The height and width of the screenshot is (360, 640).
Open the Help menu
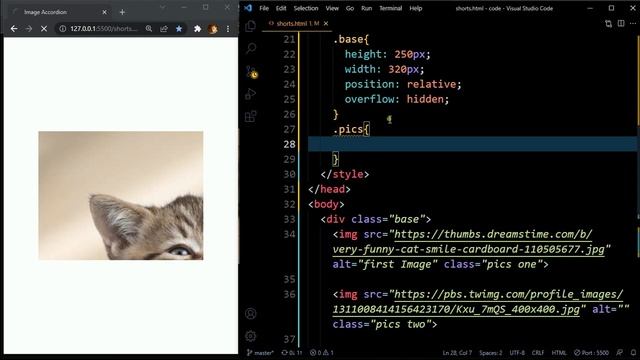pos(416,8)
